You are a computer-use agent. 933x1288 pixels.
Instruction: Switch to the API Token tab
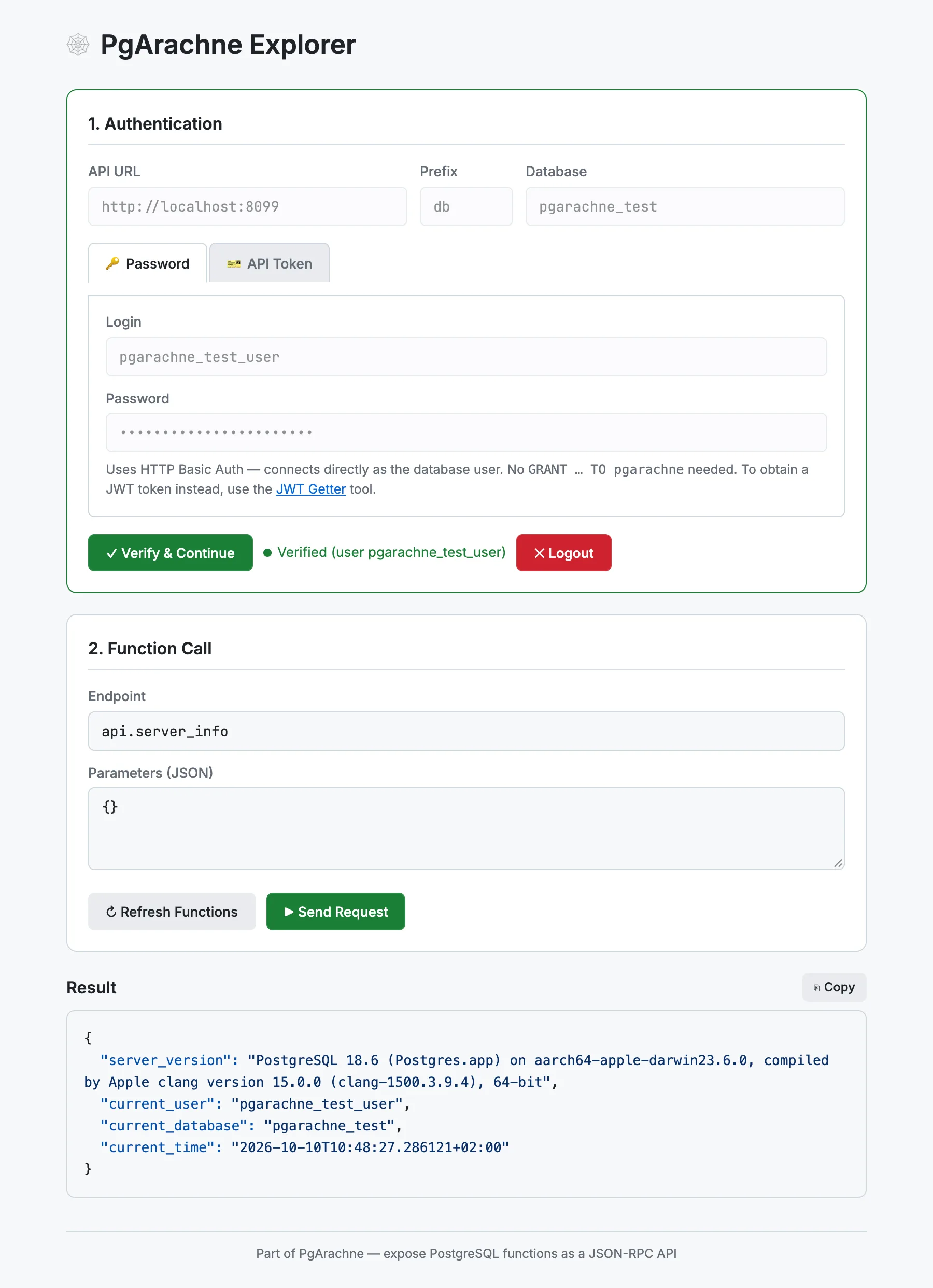tap(269, 263)
